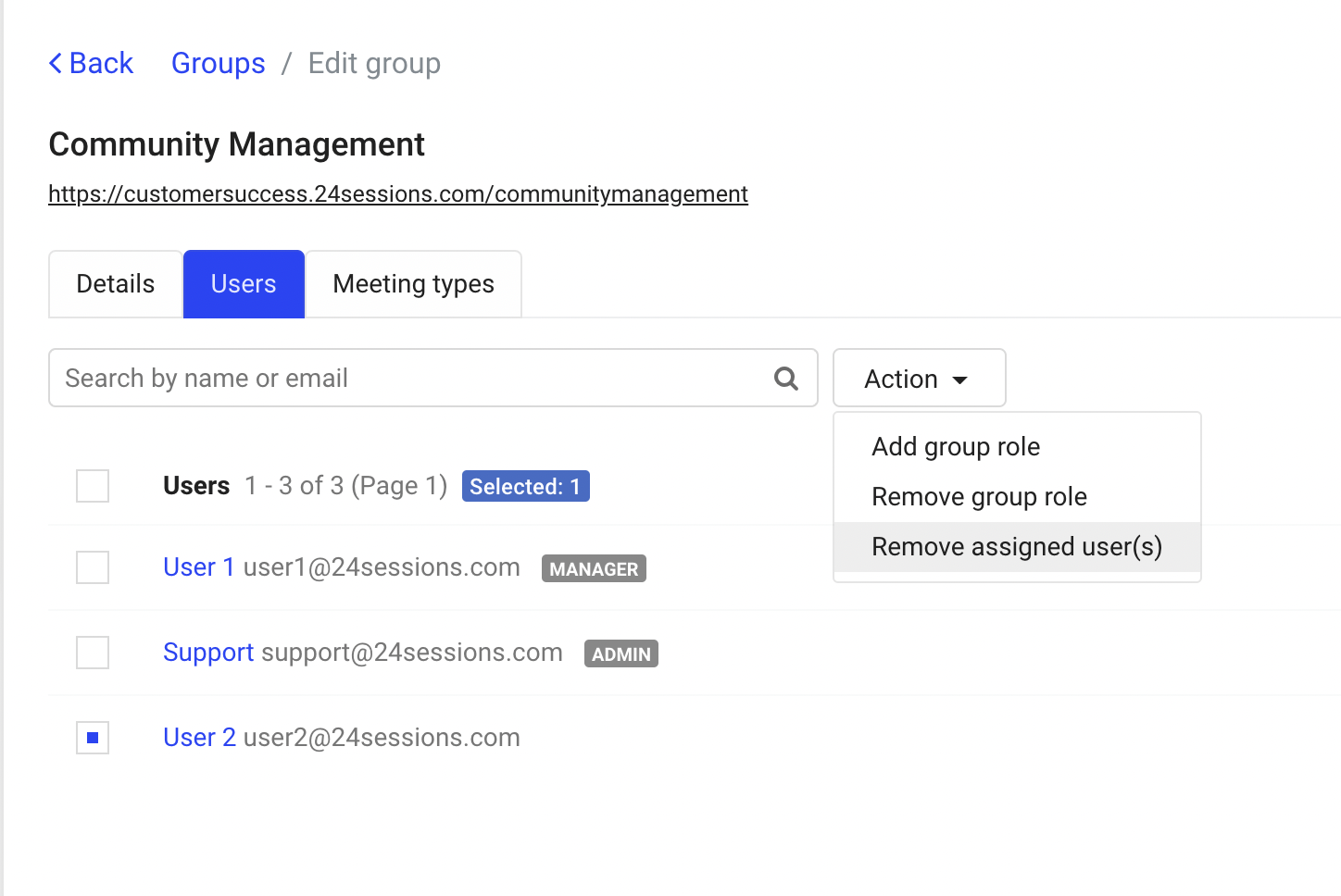Open User 1 profile link
1341x896 pixels.
198,567
